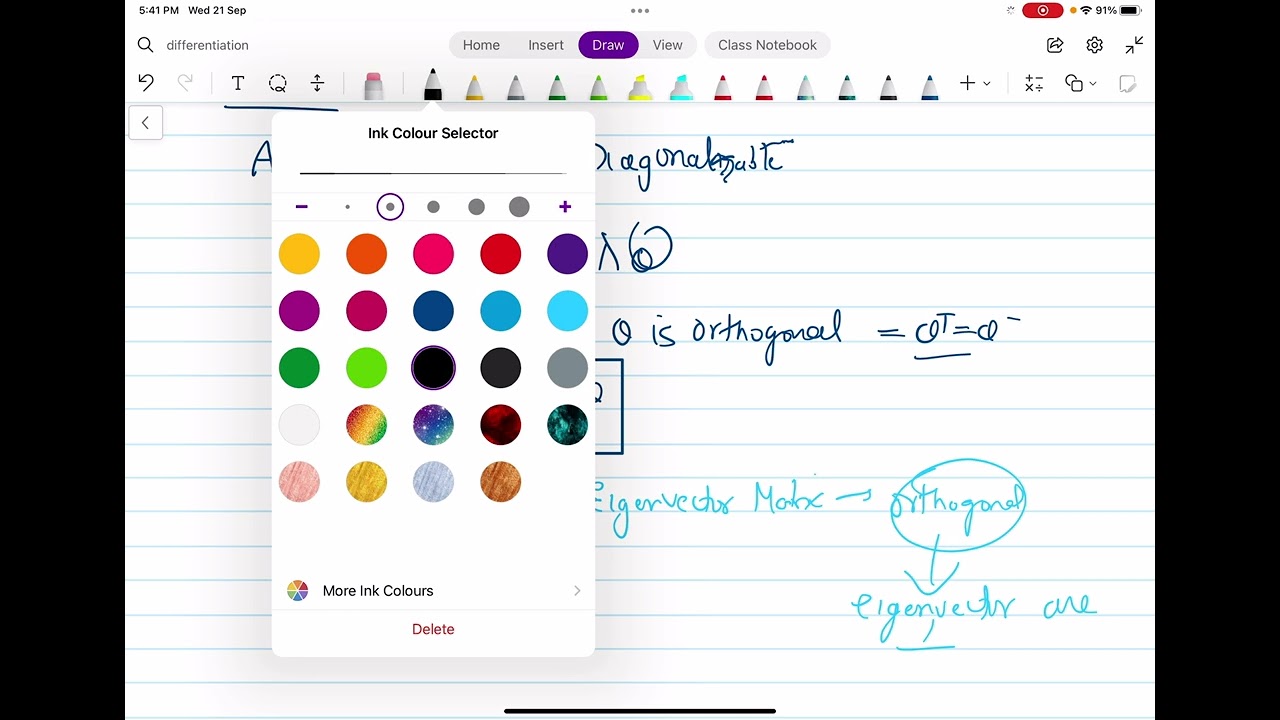The image size is (1280, 720).
Task: Switch to the View tab
Action: (x=668, y=45)
